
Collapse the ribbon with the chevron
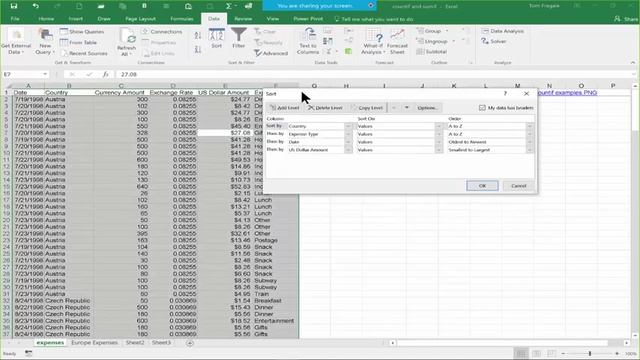tap(633, 62)
